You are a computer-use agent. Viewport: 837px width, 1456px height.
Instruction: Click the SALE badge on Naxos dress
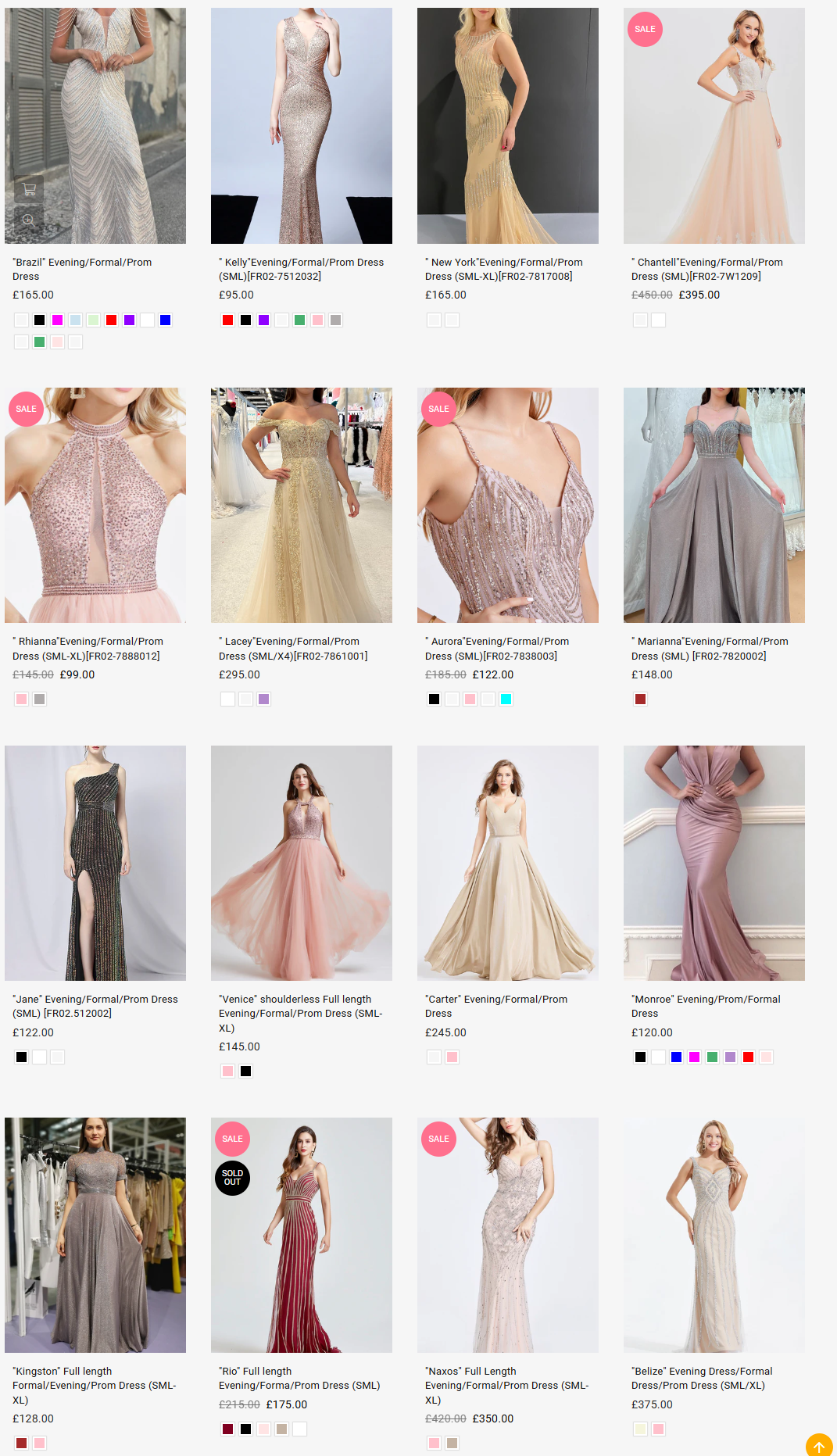(438, 1139)
